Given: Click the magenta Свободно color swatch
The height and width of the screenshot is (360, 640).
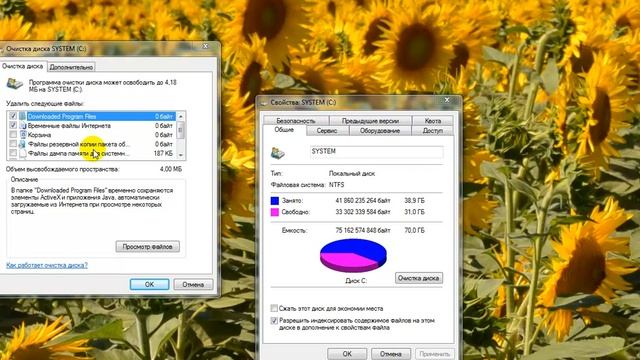Looking at the screenshot, I should point(275,212).
